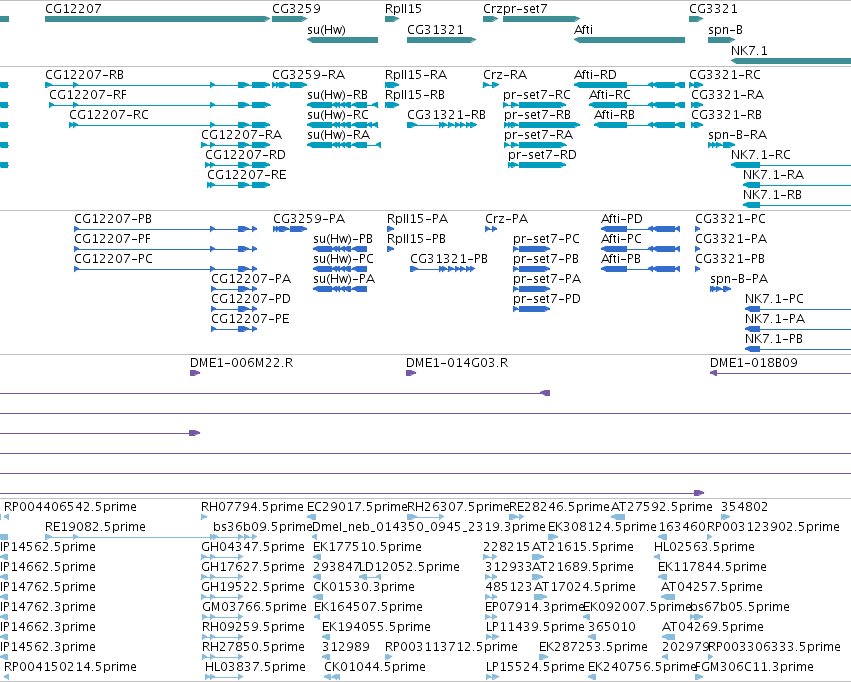Screen dimensions: 851x682
Task: Click the NK7.1 gene label
Action: tap(749, 50)
